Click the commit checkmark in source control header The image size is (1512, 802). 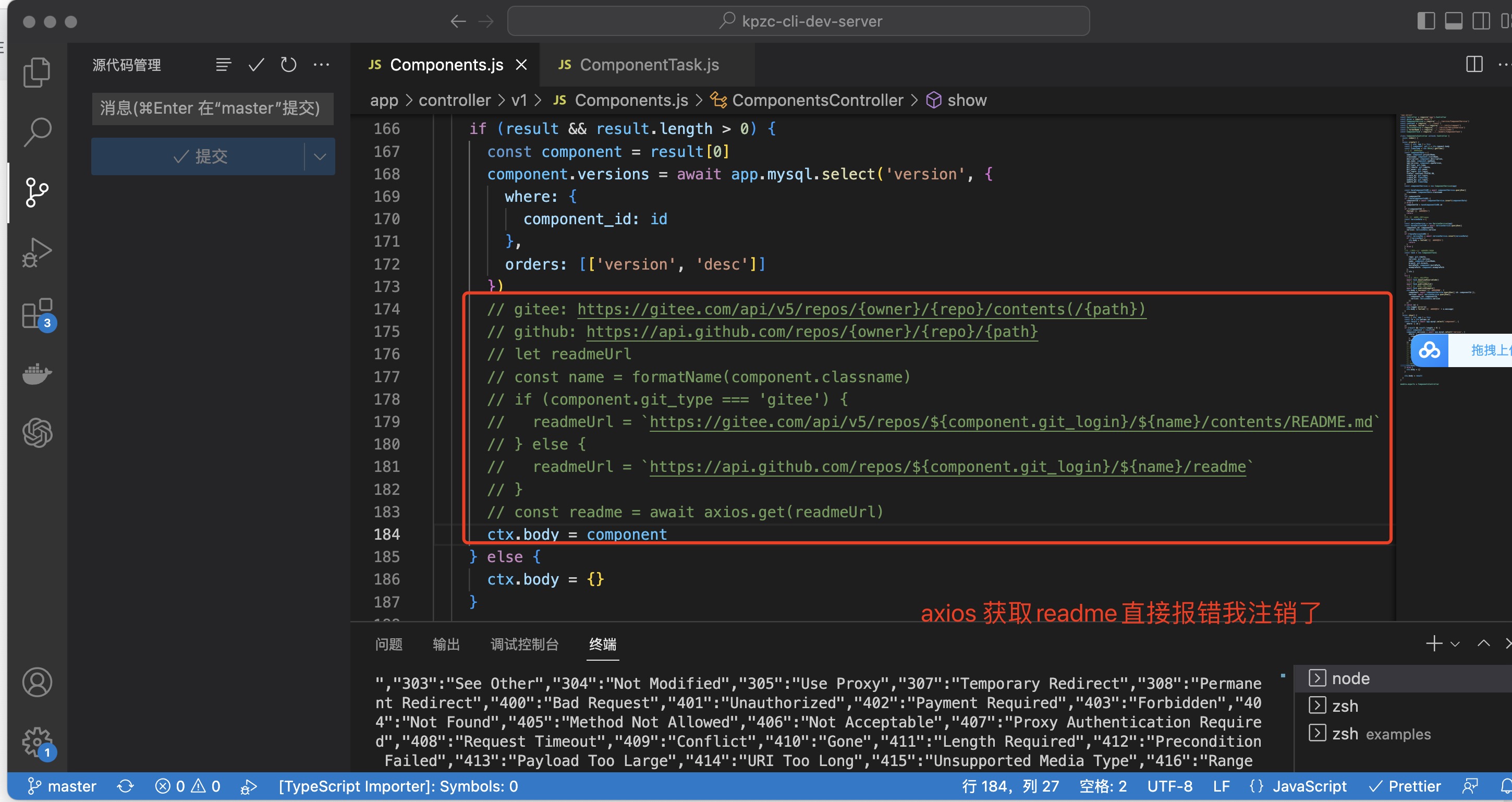coord(256,65)
